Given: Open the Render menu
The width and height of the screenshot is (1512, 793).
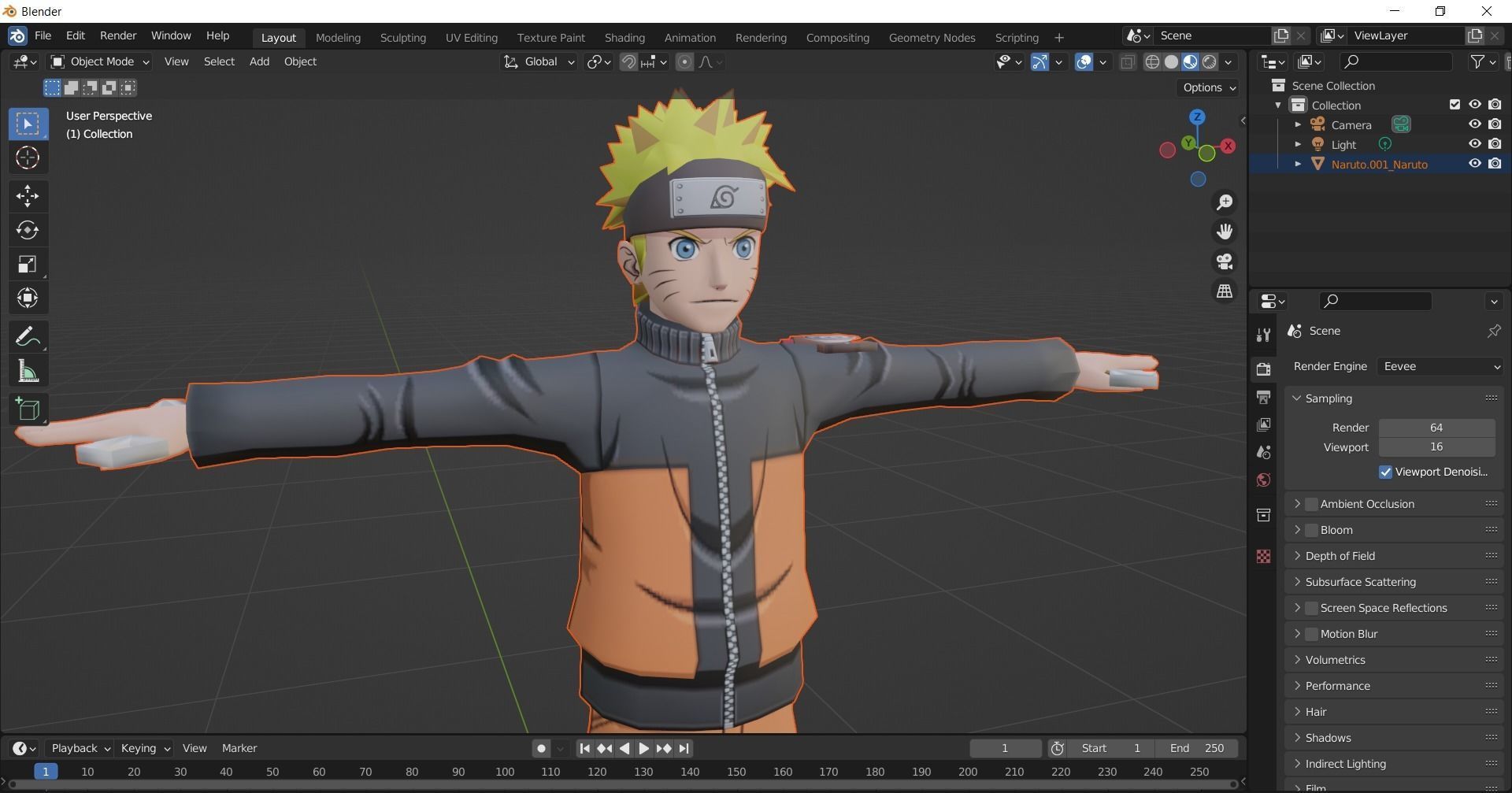Looking at the screenshot, I should 118,35.
